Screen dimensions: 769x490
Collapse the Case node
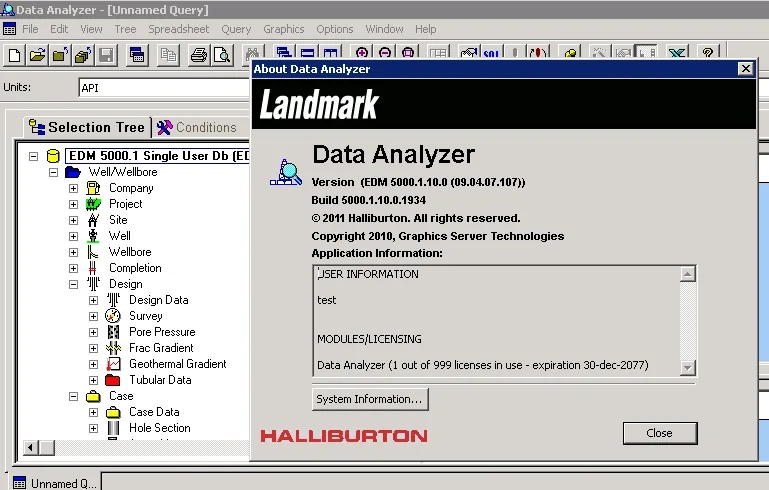coord(74,396)
